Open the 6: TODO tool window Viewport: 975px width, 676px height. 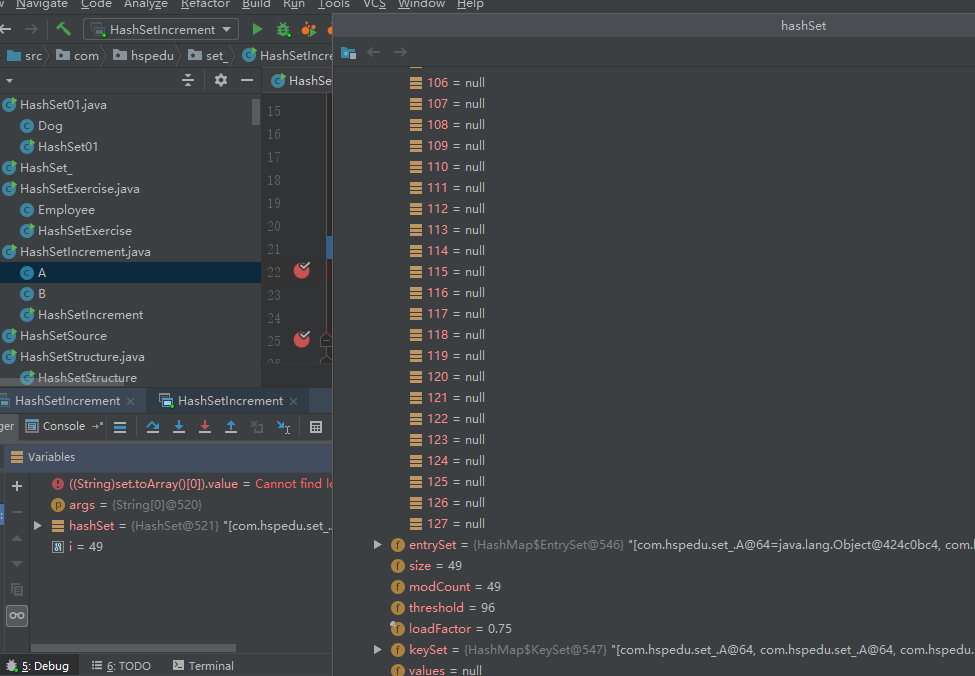click(x=121, y=665)
